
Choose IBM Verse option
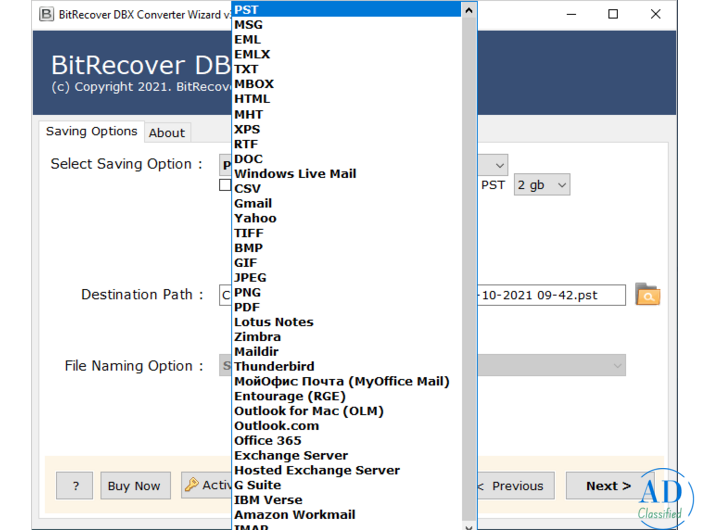(347, 500)
